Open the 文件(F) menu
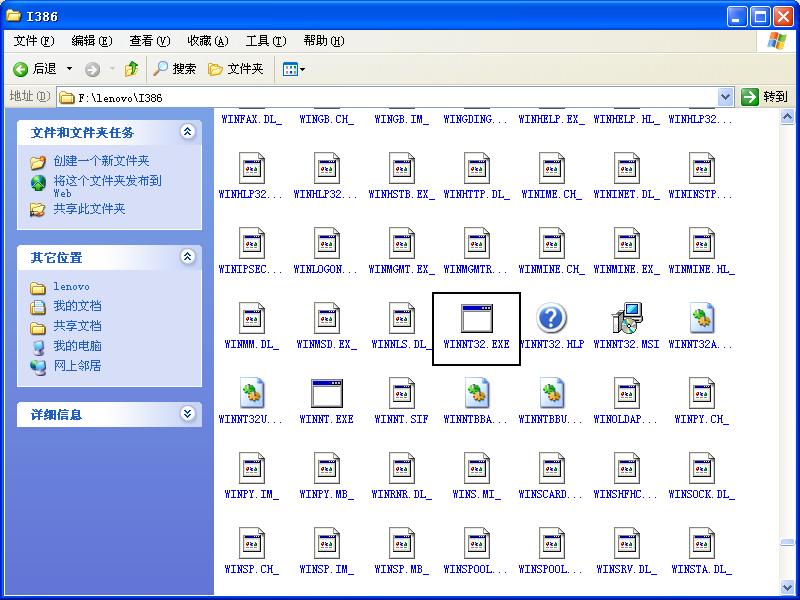The width and height of the screenshot is (800, 600). [x=34, y=41]
